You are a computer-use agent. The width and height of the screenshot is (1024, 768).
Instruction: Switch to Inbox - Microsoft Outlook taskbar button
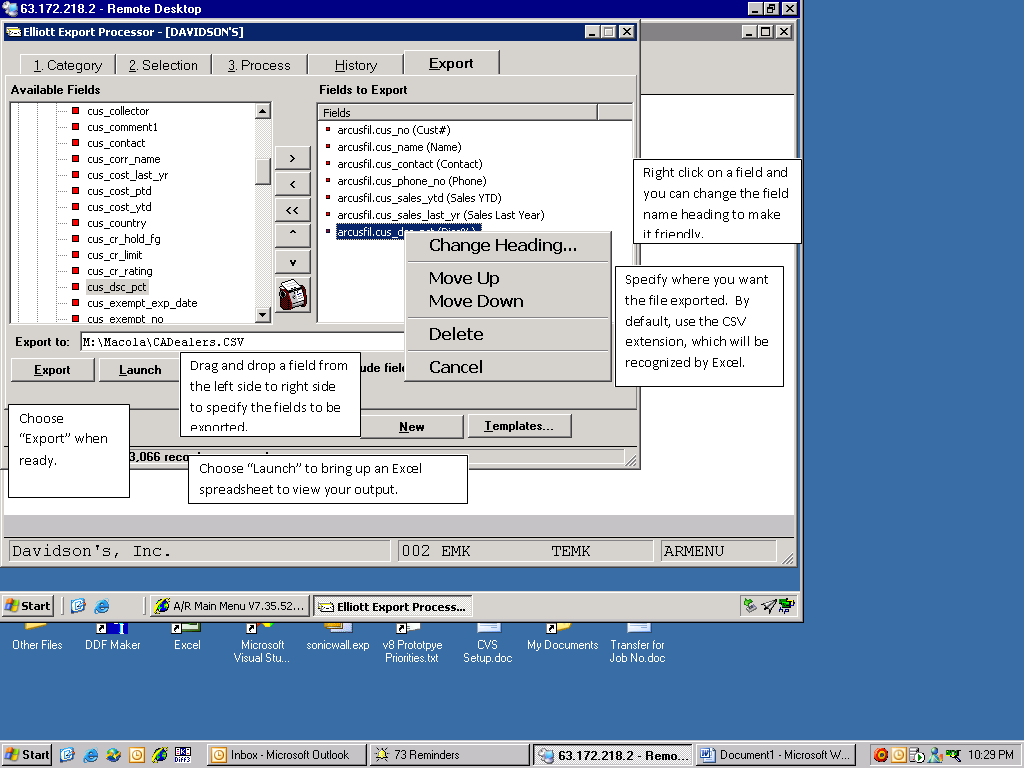click(287, 755)
